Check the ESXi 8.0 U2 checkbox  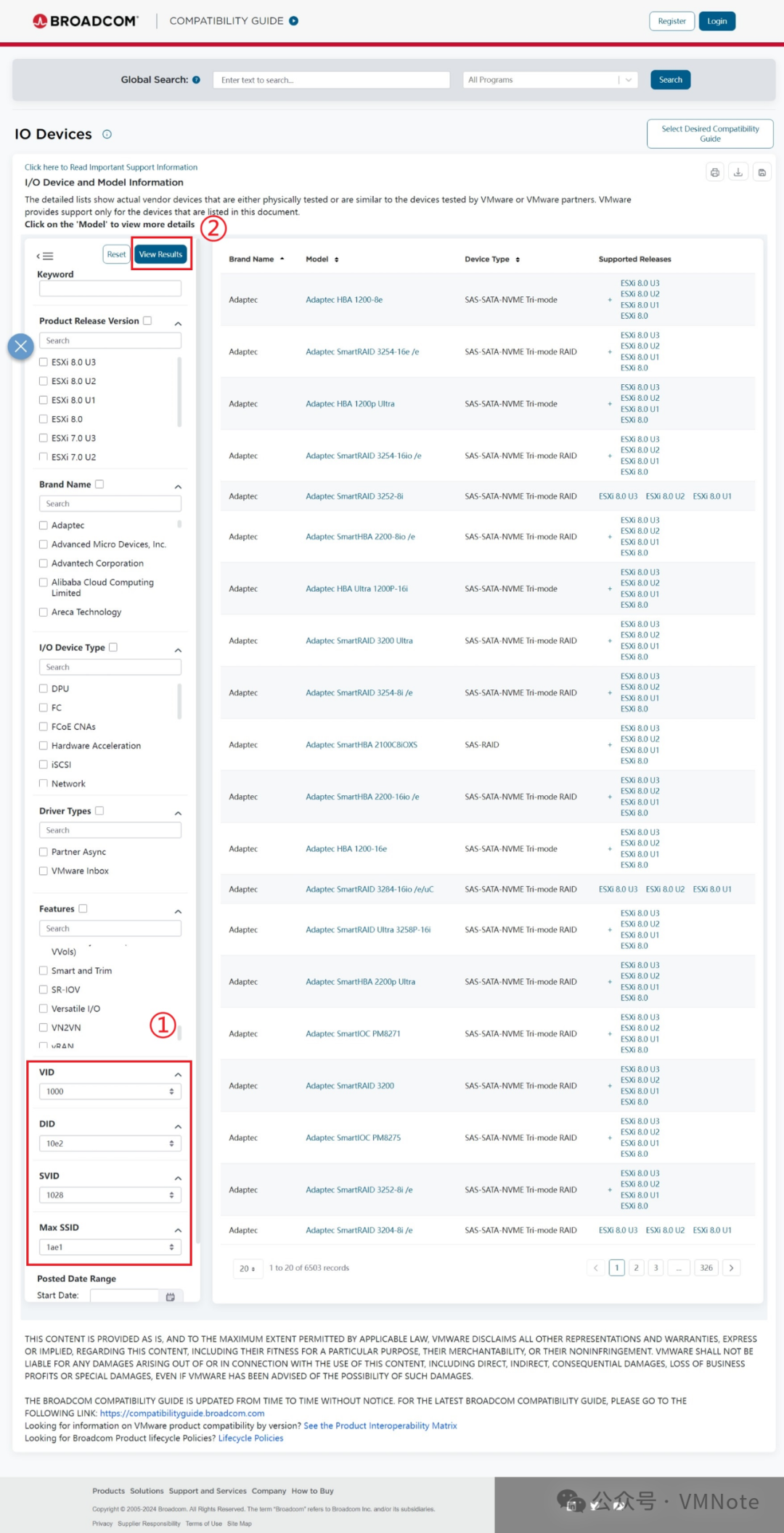point(44,381)
